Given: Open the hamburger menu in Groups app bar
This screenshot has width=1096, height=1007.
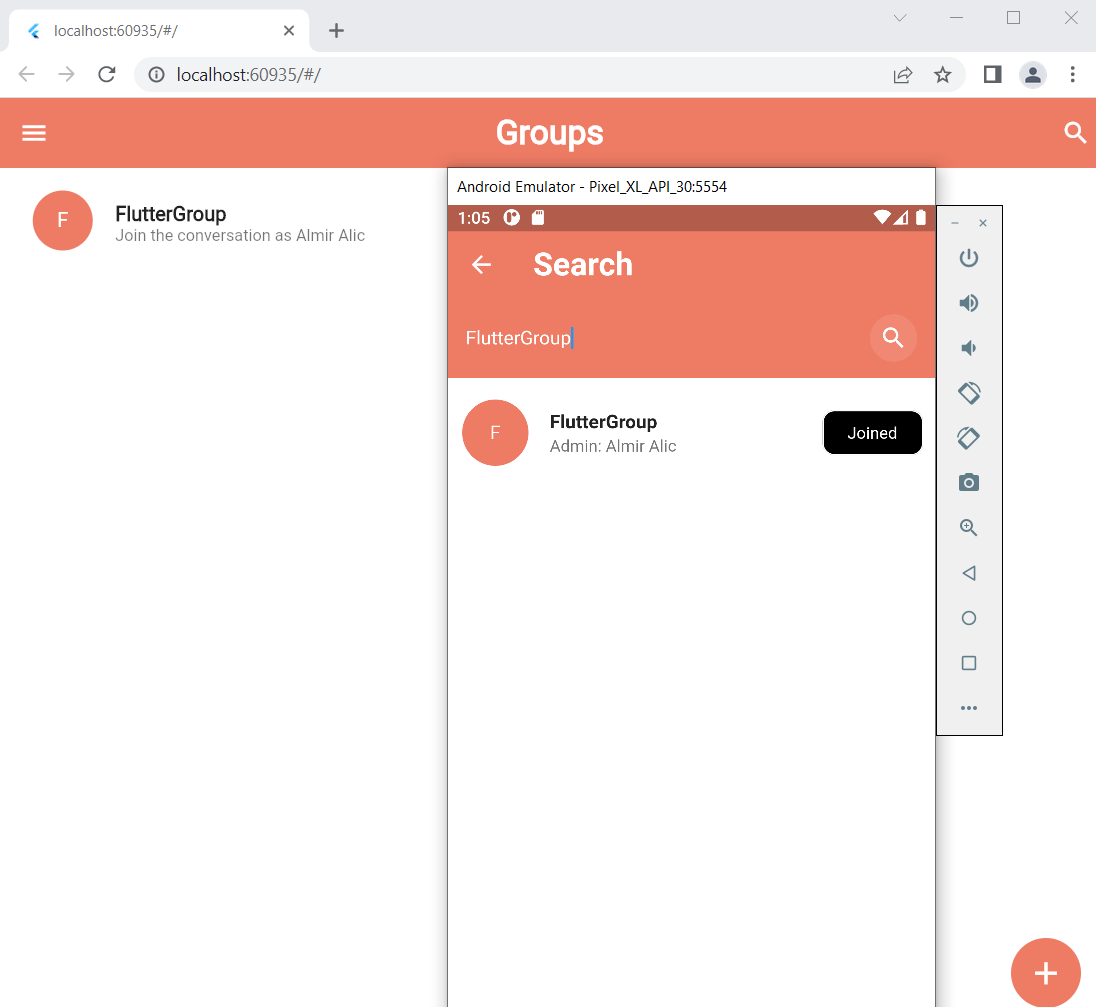Looking at the screenshot, I should pyautogui.click(x=34, y=133).
